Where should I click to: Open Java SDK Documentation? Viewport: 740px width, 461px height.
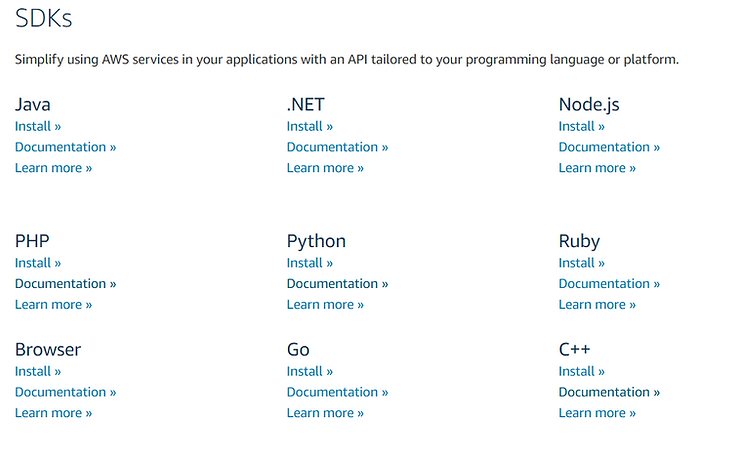click(65, 147)
